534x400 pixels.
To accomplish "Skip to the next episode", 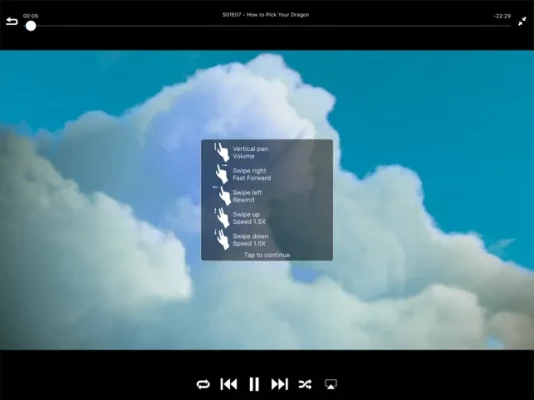I will (x=280, y=384).
